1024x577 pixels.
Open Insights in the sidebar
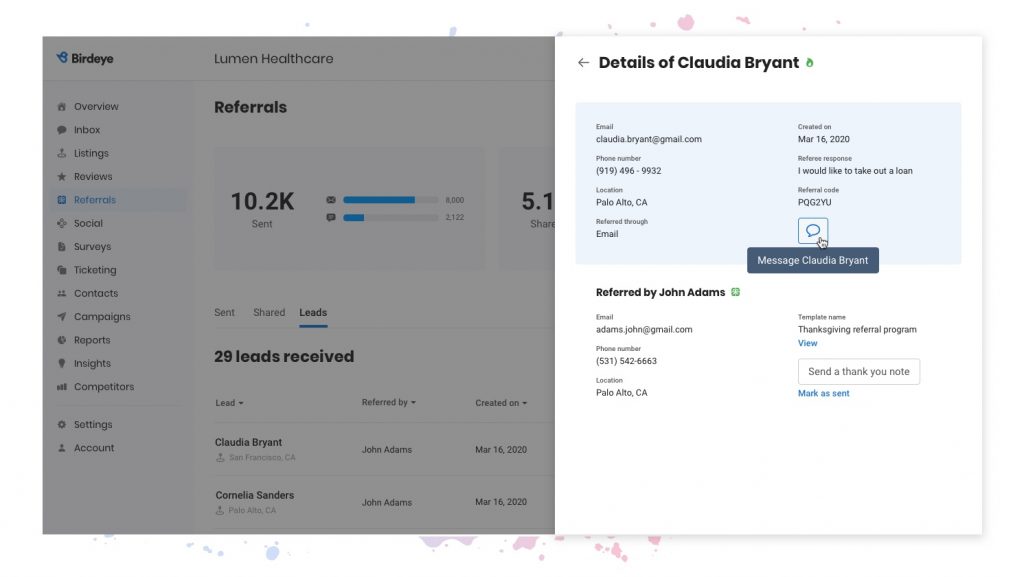click(92, 364)
